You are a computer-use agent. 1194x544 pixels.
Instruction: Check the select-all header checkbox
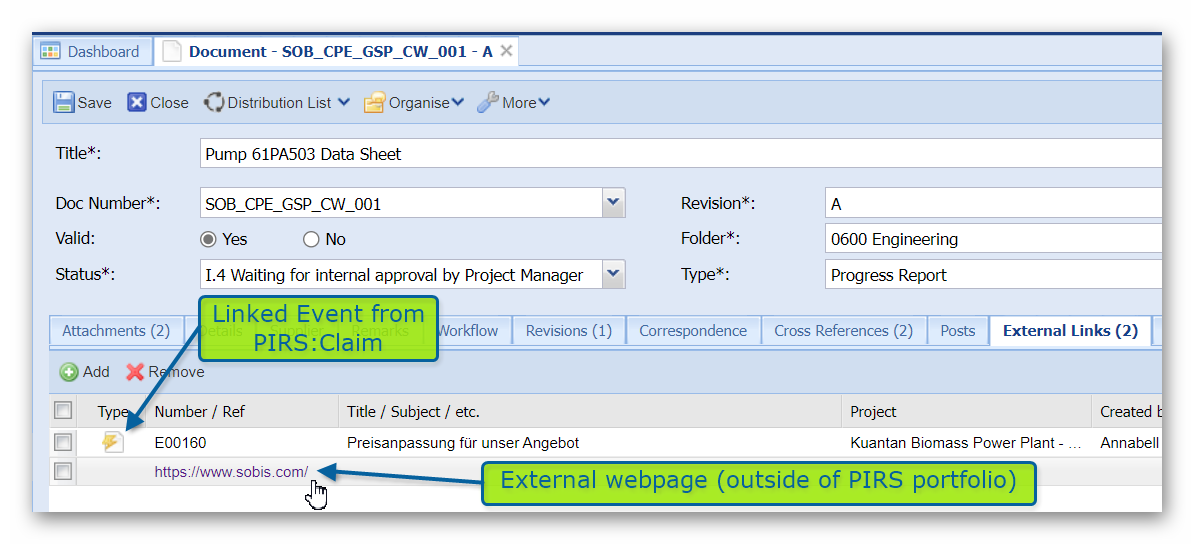tap(63, 410)
